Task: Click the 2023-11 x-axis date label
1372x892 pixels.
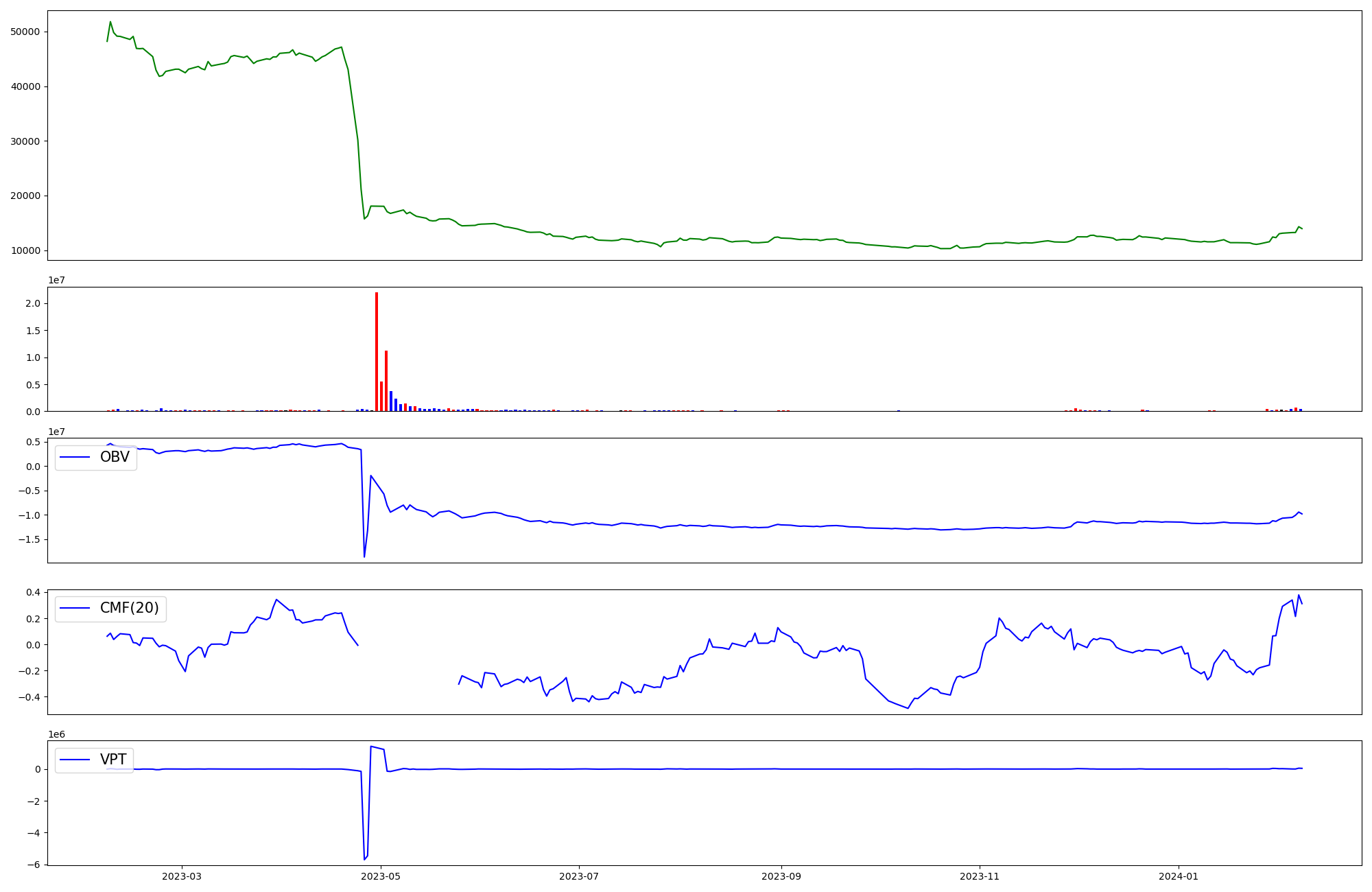Action: [x=980, y=876]
